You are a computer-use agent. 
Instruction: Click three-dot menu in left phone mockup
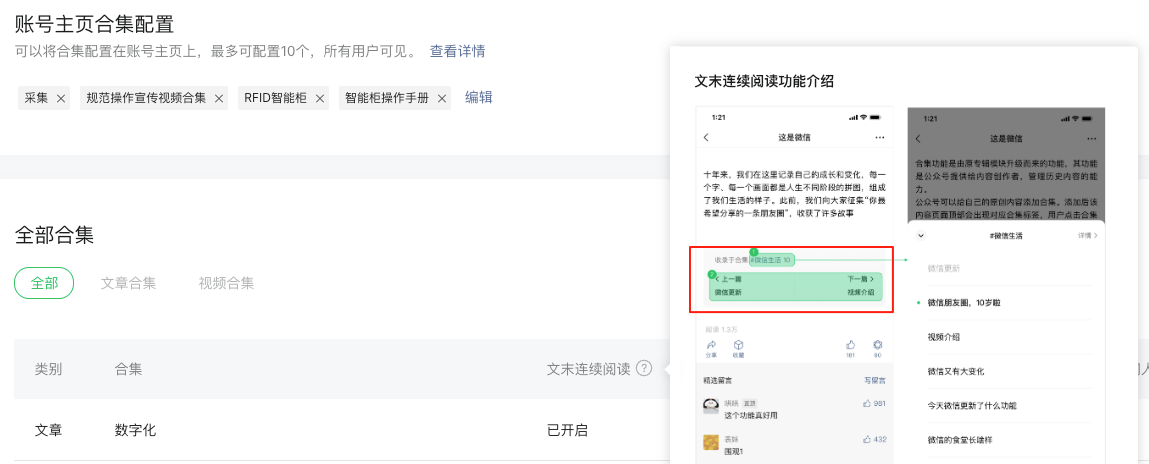[x=880, y=137]
